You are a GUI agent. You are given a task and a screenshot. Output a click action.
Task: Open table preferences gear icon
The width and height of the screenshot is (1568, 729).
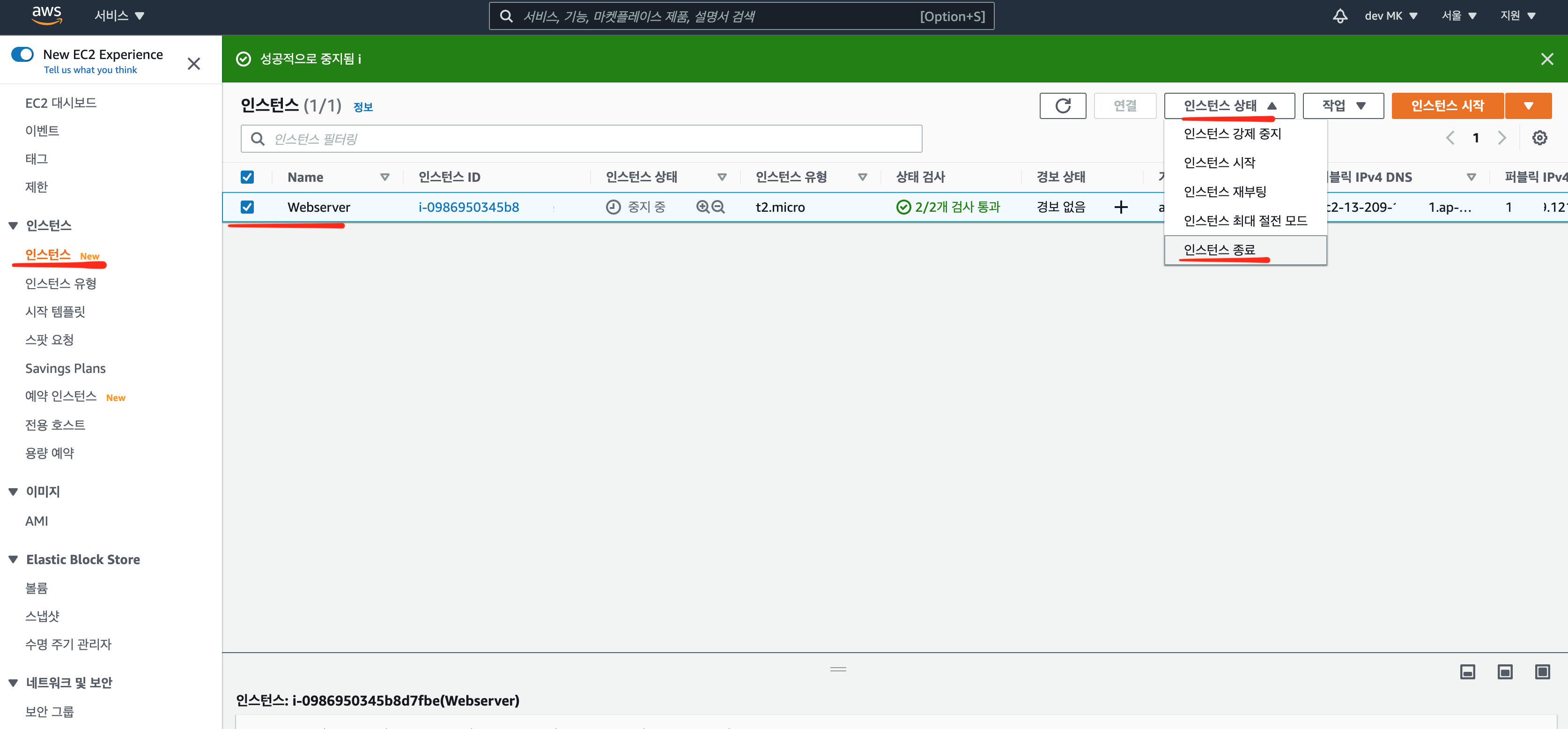1539,138
